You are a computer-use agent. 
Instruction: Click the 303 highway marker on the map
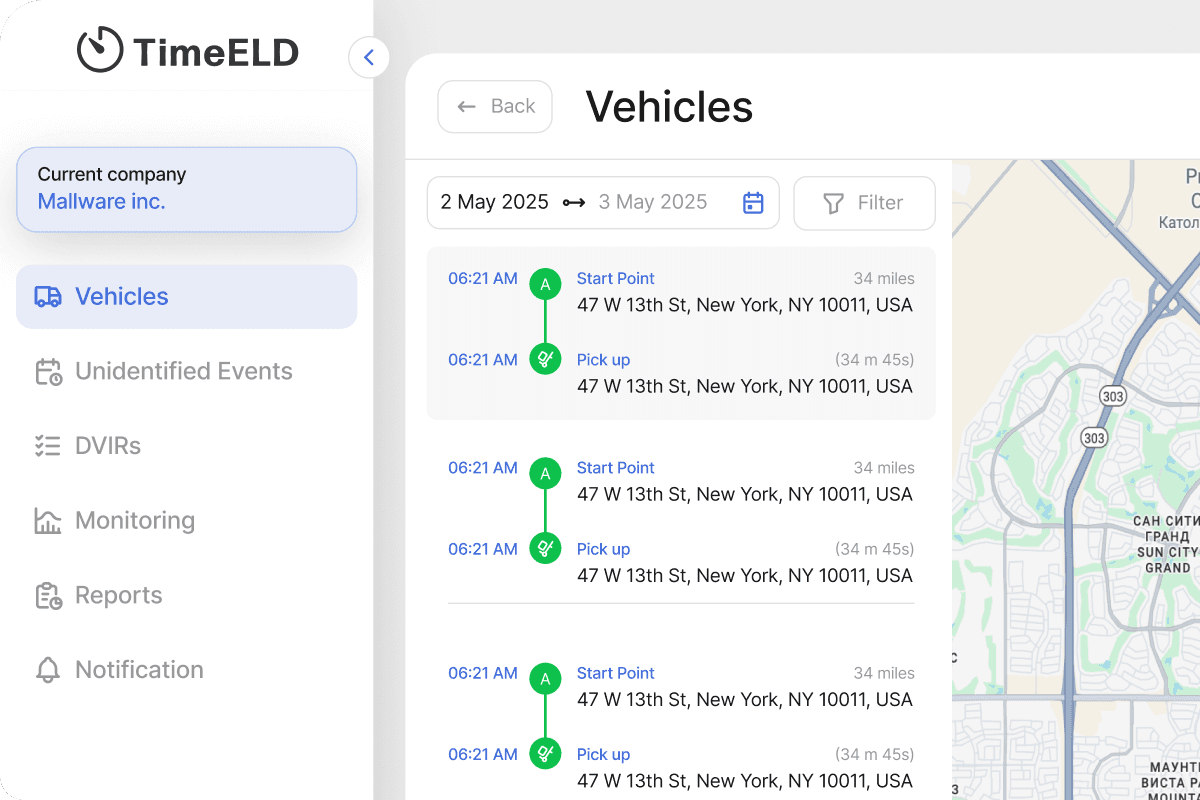pyautogui.click(x=1112, y=396)
